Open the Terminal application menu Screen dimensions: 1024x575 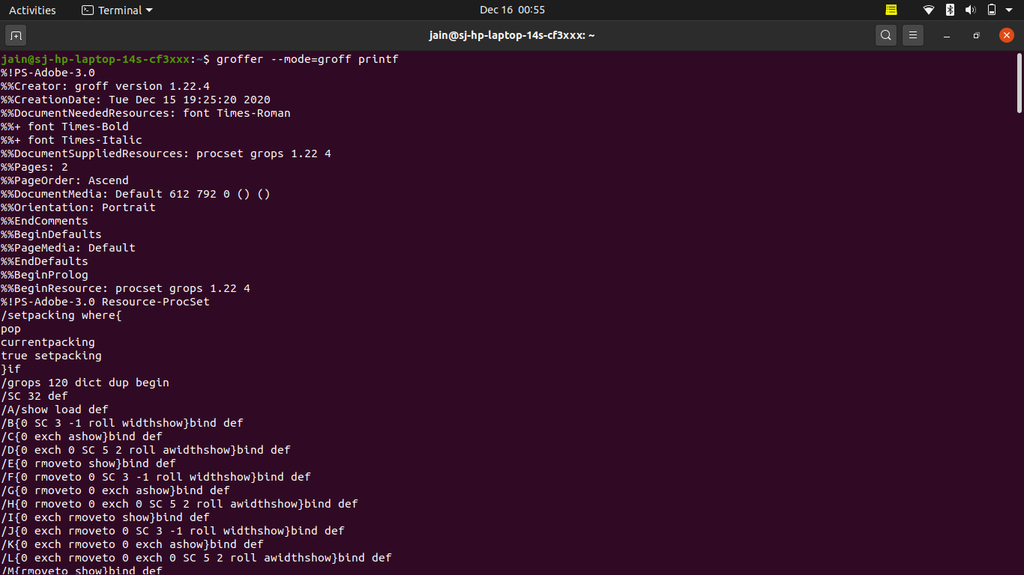(117, 10)
